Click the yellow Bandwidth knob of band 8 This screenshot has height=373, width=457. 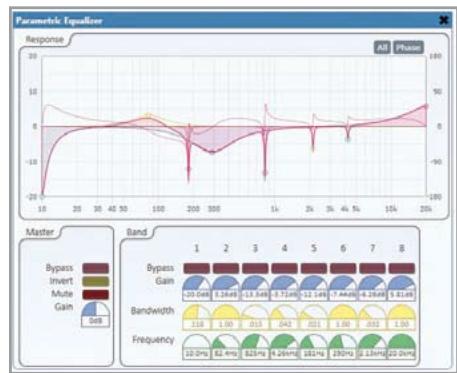[402, 311]
